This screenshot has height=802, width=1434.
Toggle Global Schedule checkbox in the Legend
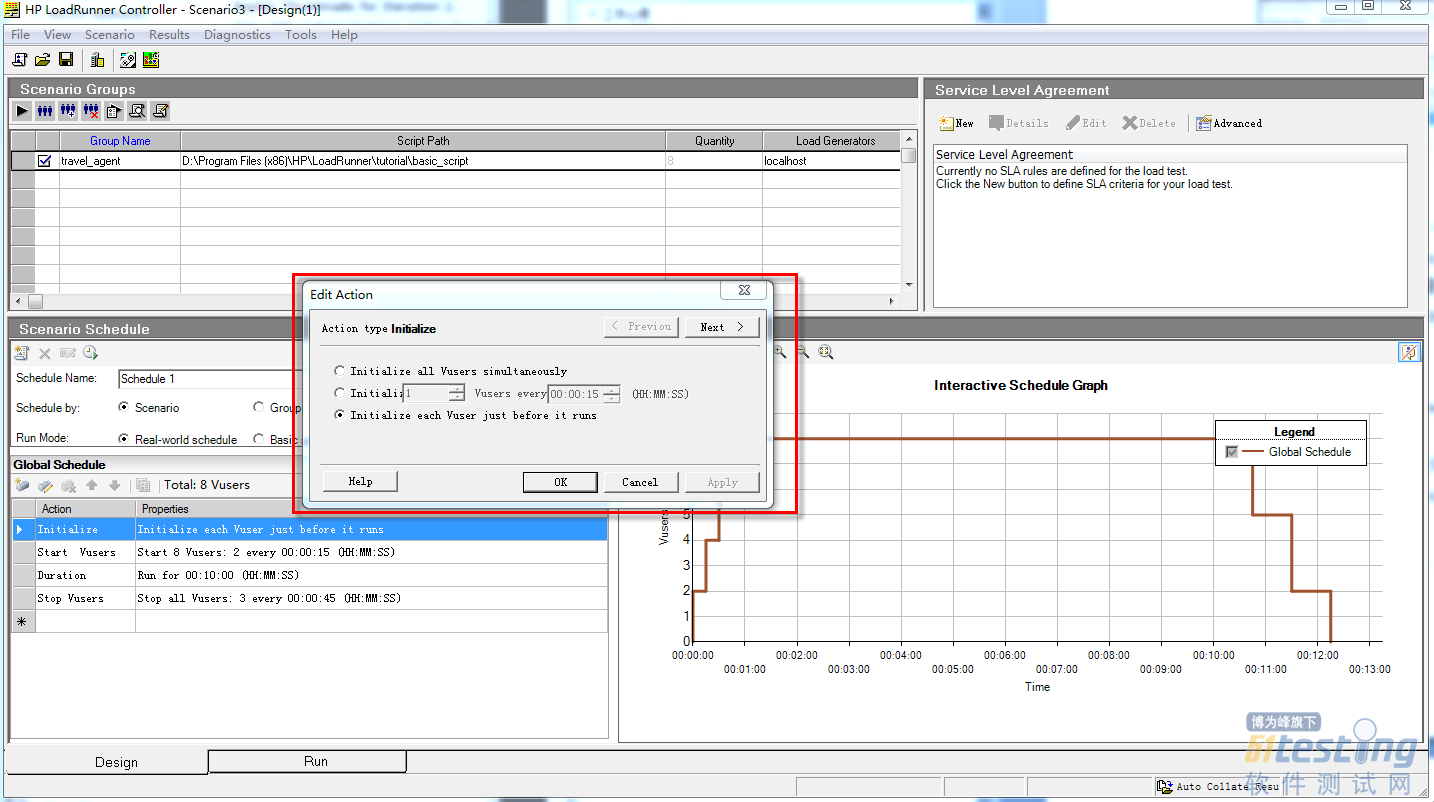coord(1231,452)
